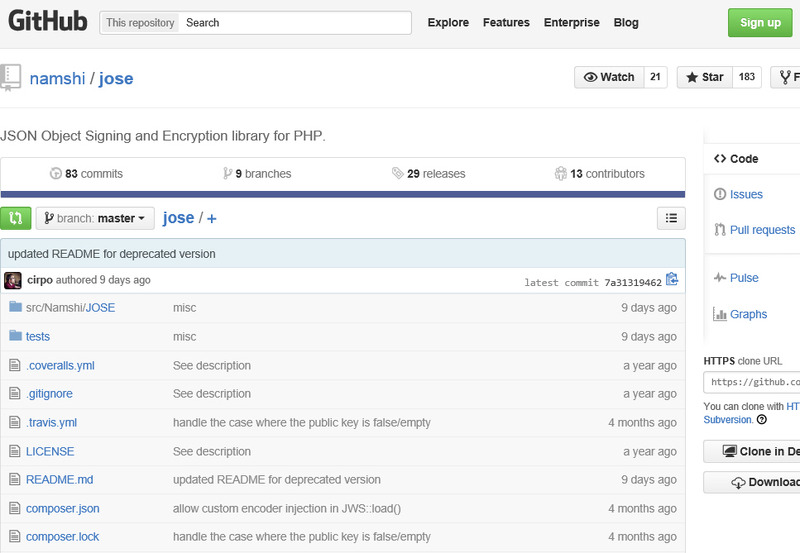Switch to the Issues tab
This screenshot has height=553, width=800.
coord(746,194)
